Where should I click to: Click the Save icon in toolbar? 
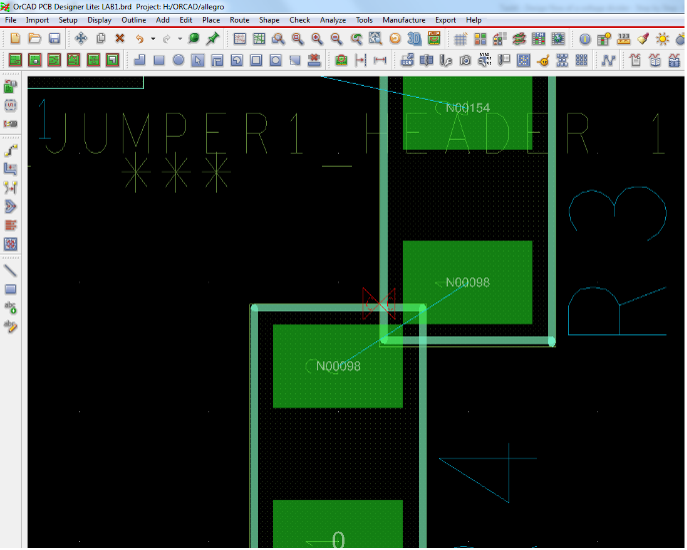(54, 38)
